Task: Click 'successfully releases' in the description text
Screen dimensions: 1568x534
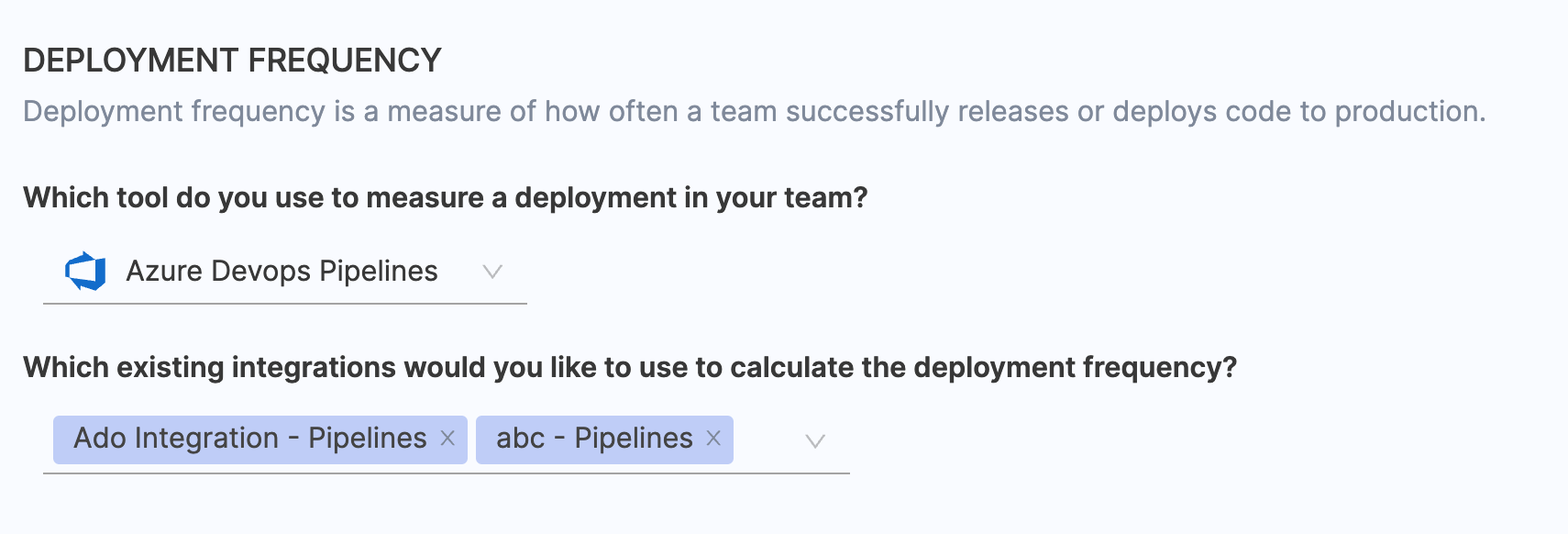Action: 926,112
